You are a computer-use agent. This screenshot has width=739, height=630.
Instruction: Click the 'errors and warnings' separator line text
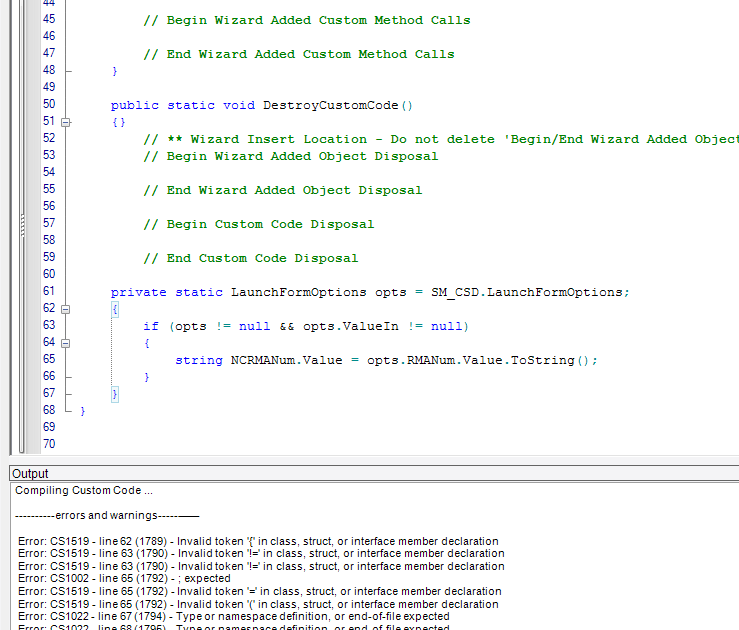107,515
